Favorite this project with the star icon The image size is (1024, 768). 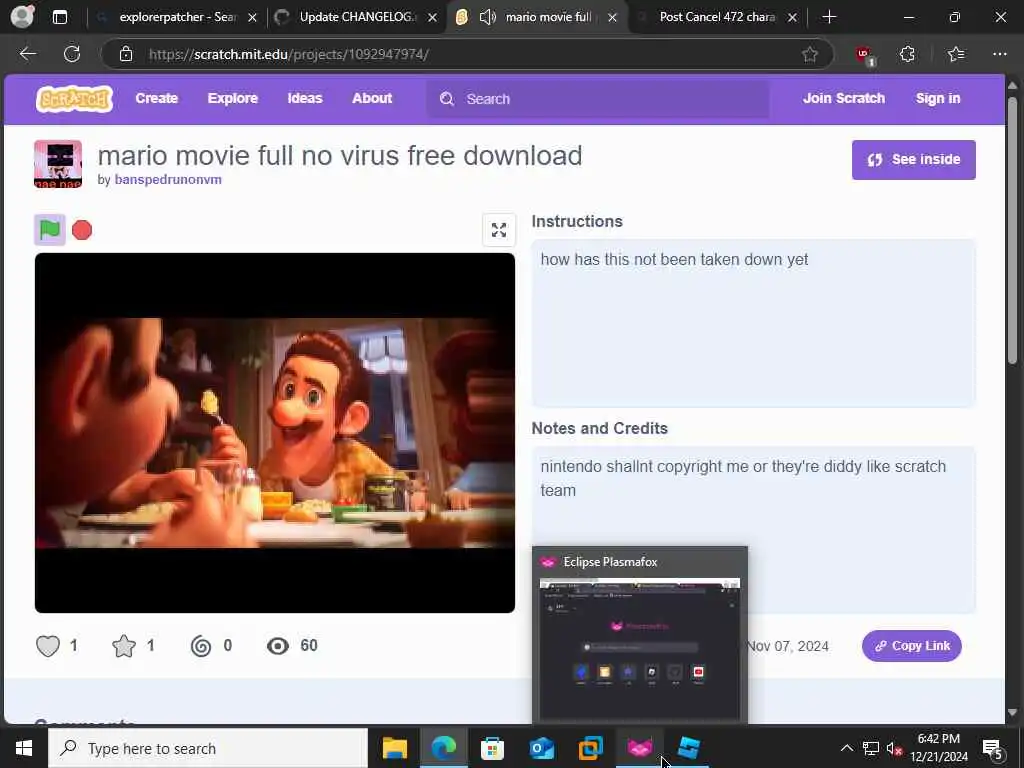coord(123,646)
